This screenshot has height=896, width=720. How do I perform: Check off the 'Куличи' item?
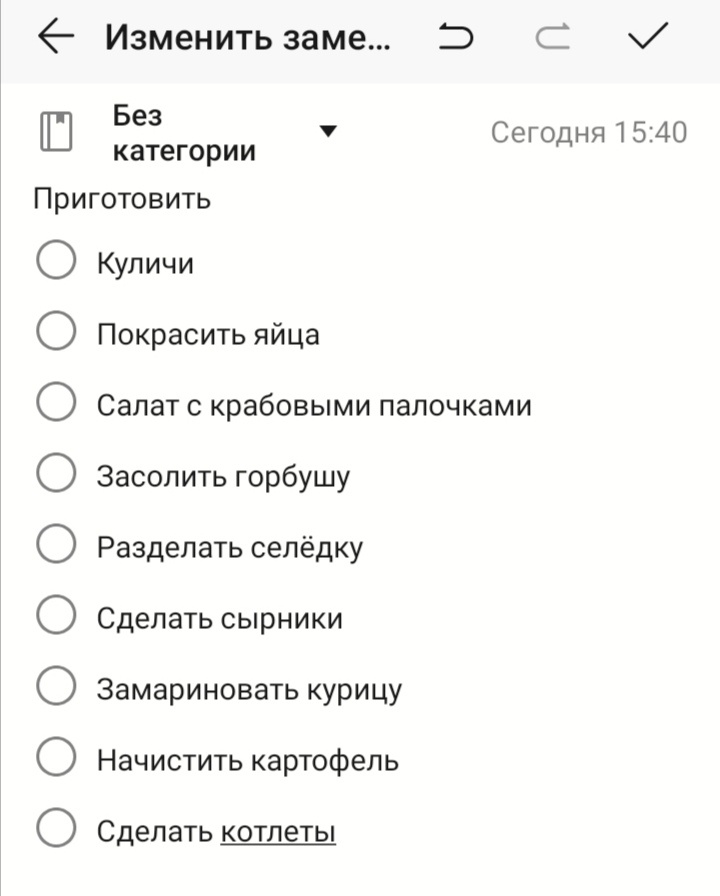coord(56,262)
